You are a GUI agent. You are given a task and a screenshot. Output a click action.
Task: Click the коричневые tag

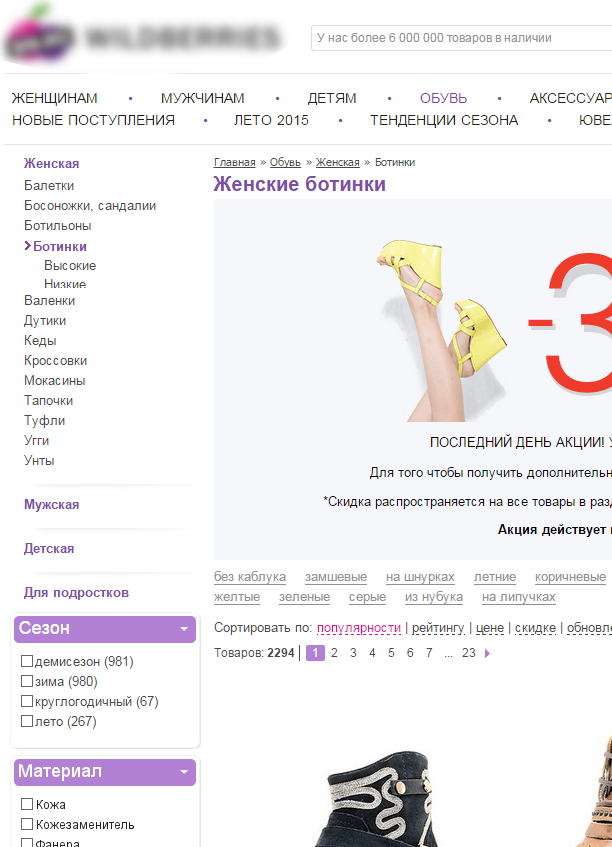point(570,577)
